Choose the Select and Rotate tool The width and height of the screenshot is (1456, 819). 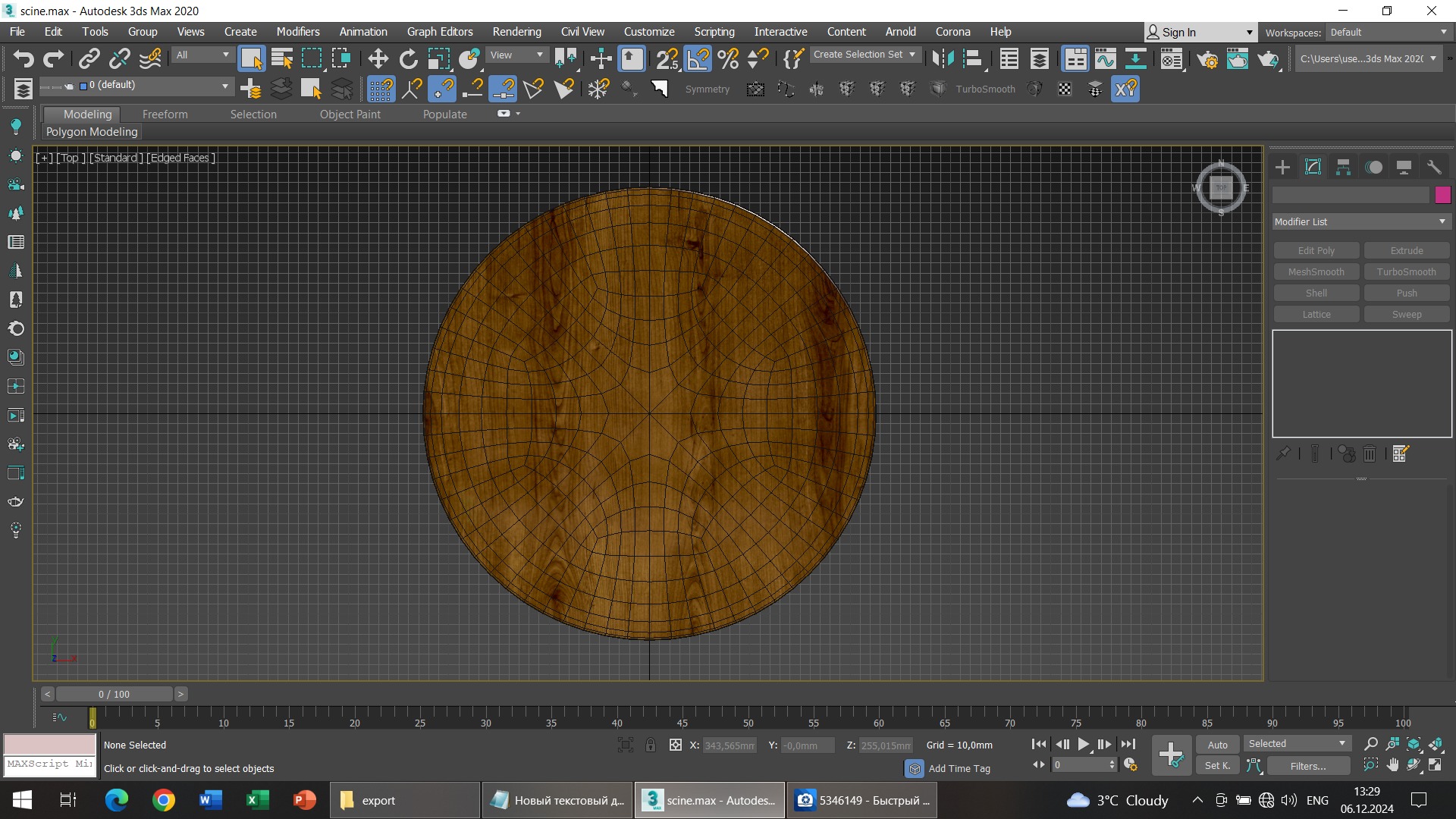pos(409,58)
